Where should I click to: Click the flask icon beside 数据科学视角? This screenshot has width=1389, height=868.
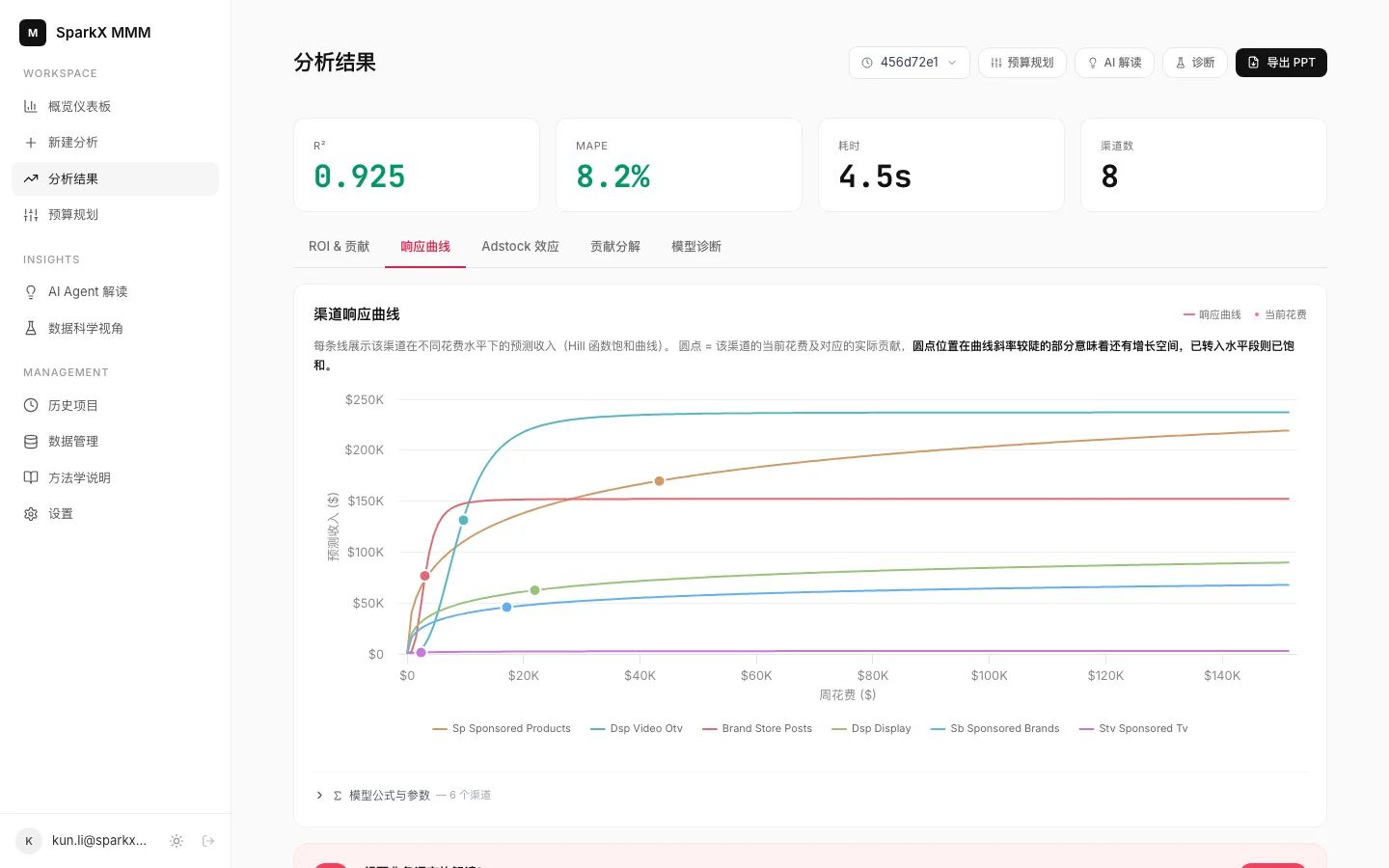point(31,328)
